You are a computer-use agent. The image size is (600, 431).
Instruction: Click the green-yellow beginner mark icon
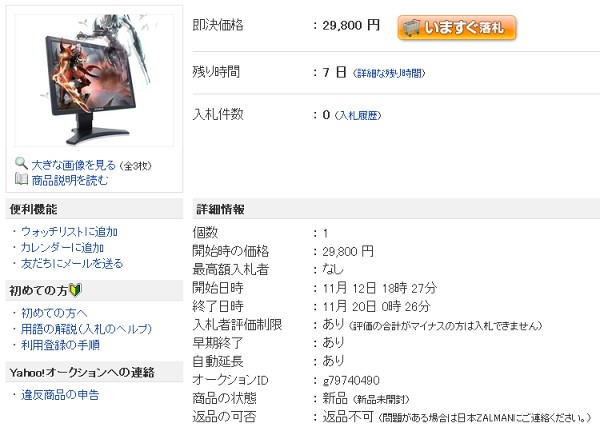pyautogui.click(x=76, y=290)
